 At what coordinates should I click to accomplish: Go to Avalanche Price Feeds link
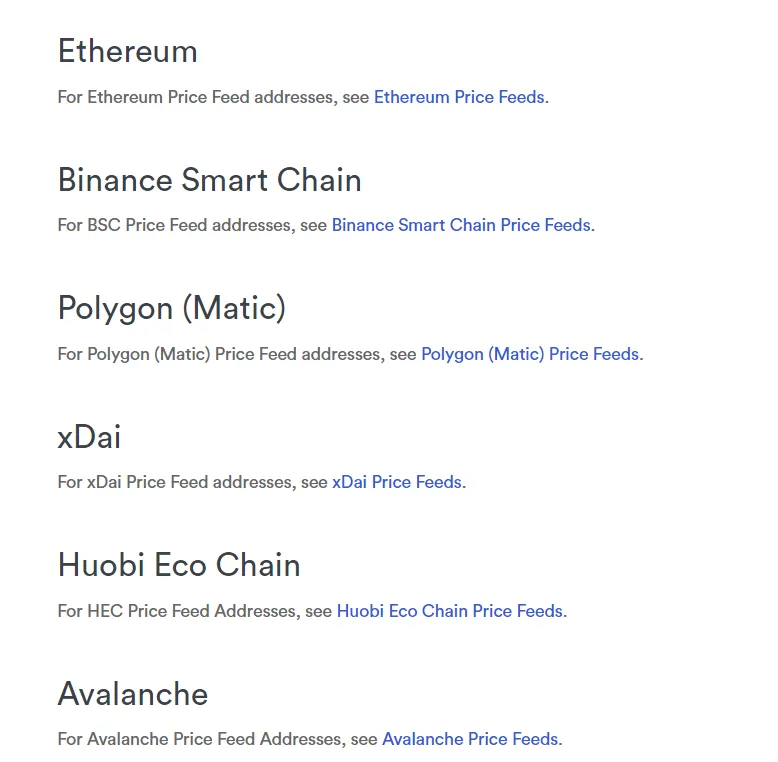point(470,739)
